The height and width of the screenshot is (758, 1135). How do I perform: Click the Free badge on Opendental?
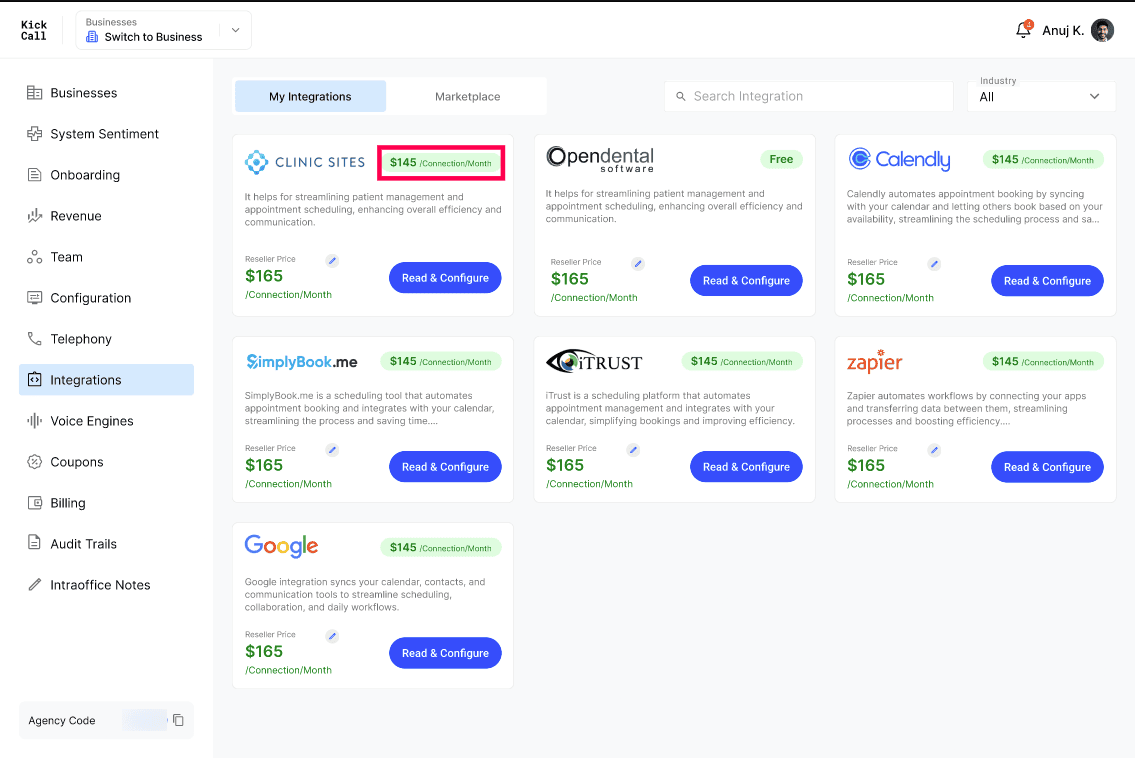(x=781, y=159)
